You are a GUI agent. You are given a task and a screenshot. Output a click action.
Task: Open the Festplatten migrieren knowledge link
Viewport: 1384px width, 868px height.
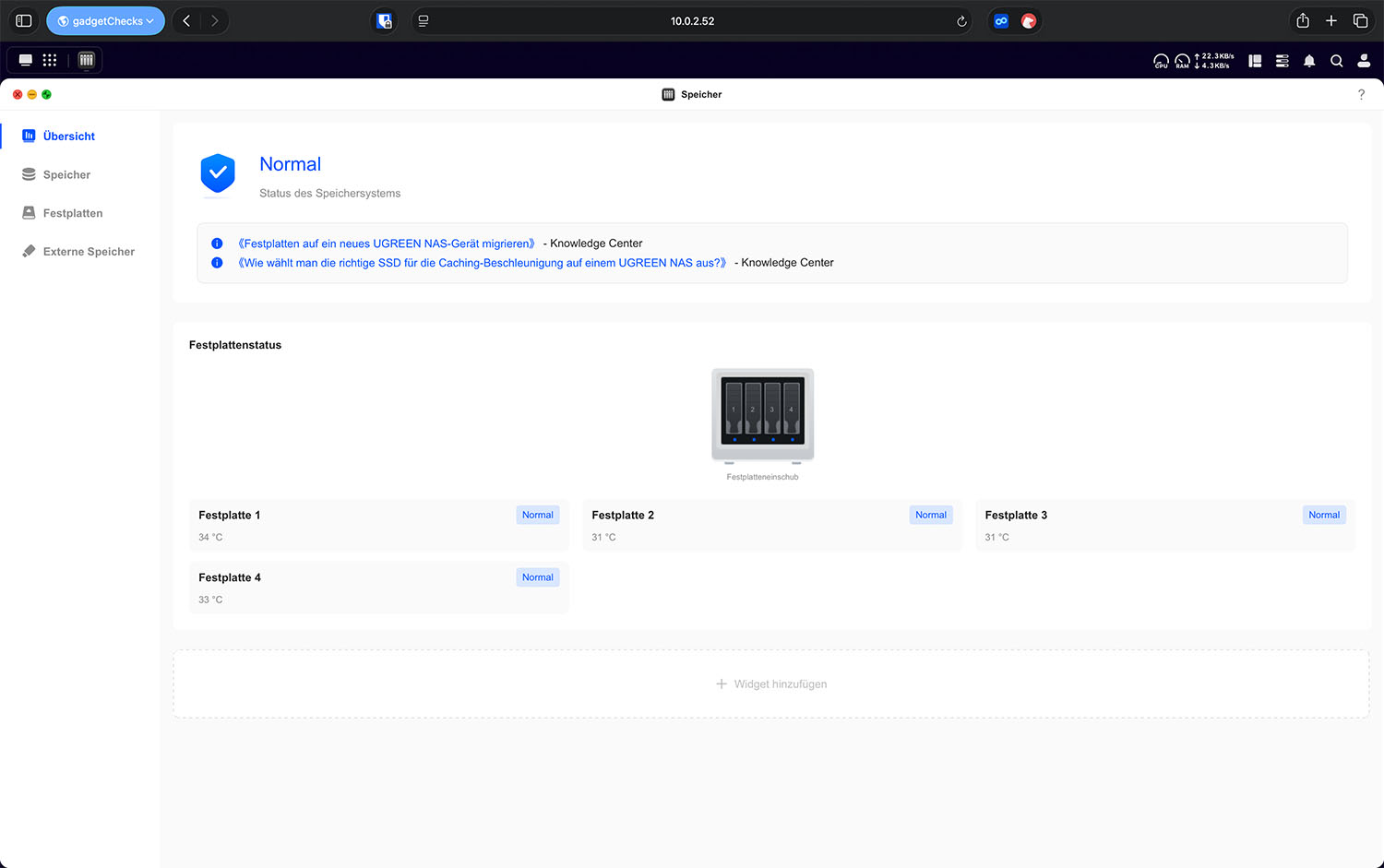tap(386, 244)
